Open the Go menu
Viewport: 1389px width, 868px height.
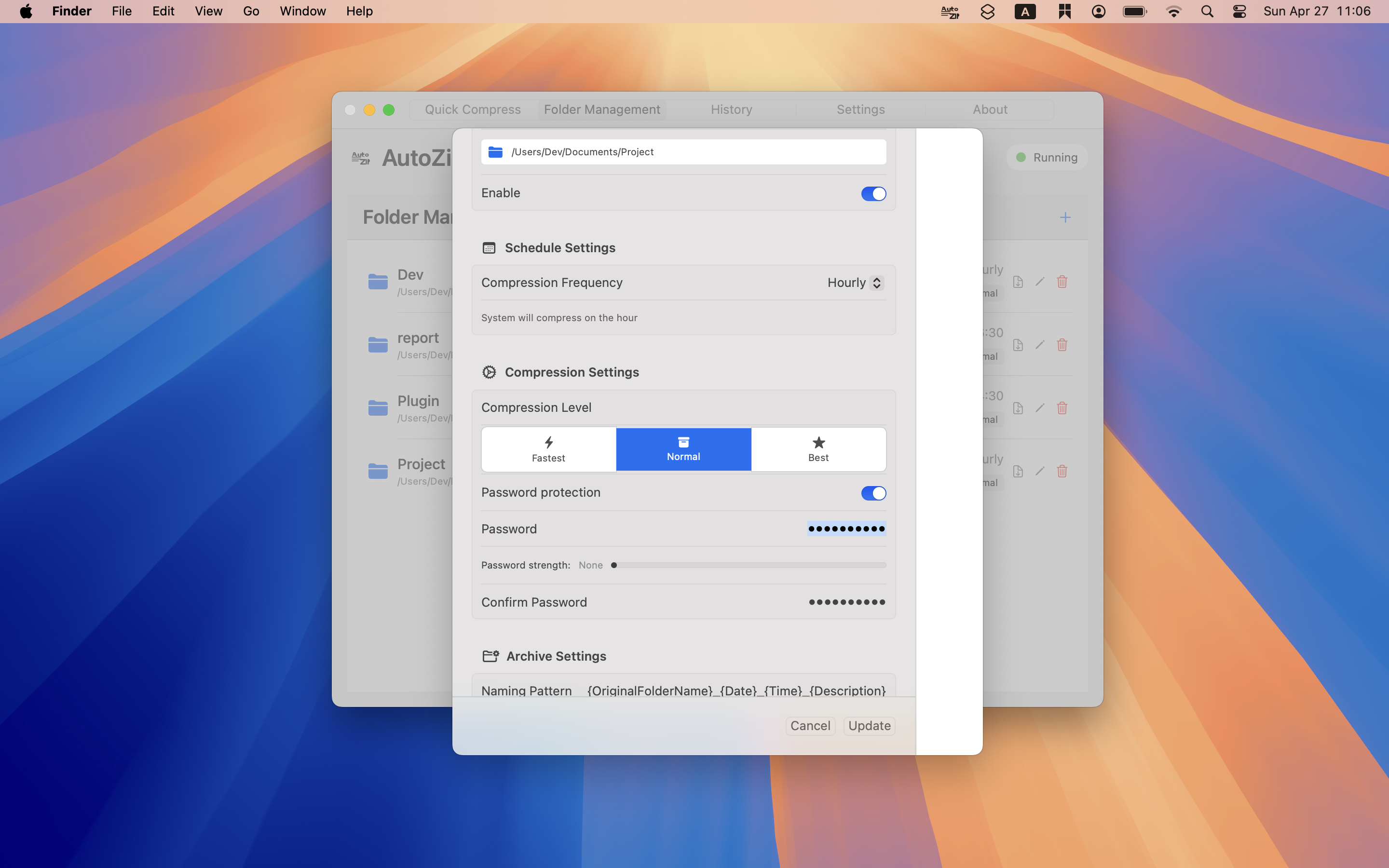click(251, 12)
